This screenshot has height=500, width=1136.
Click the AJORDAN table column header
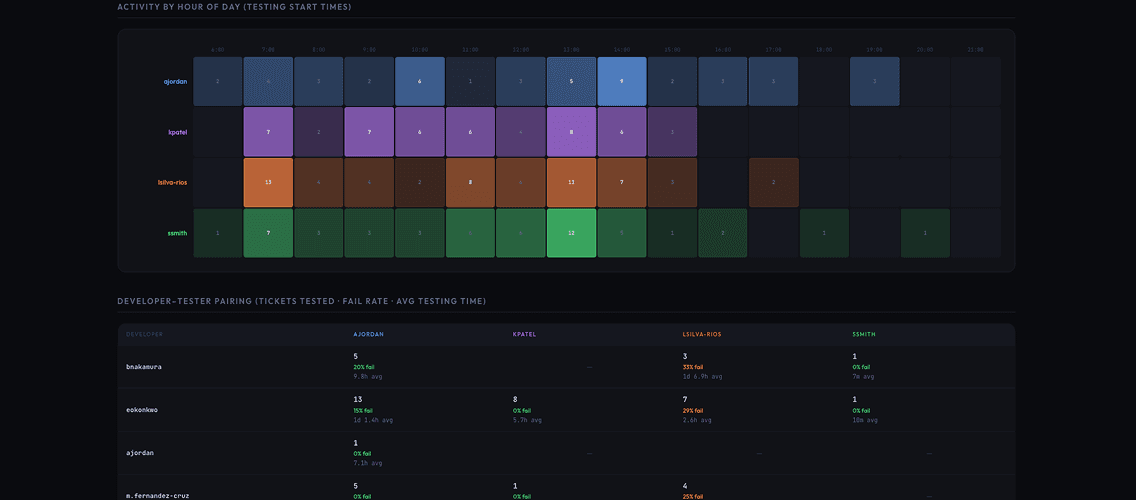pos(368,335)
